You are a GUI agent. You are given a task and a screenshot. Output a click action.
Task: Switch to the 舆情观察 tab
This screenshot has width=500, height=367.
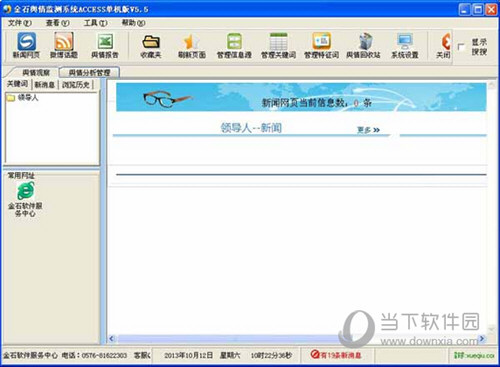36,72
